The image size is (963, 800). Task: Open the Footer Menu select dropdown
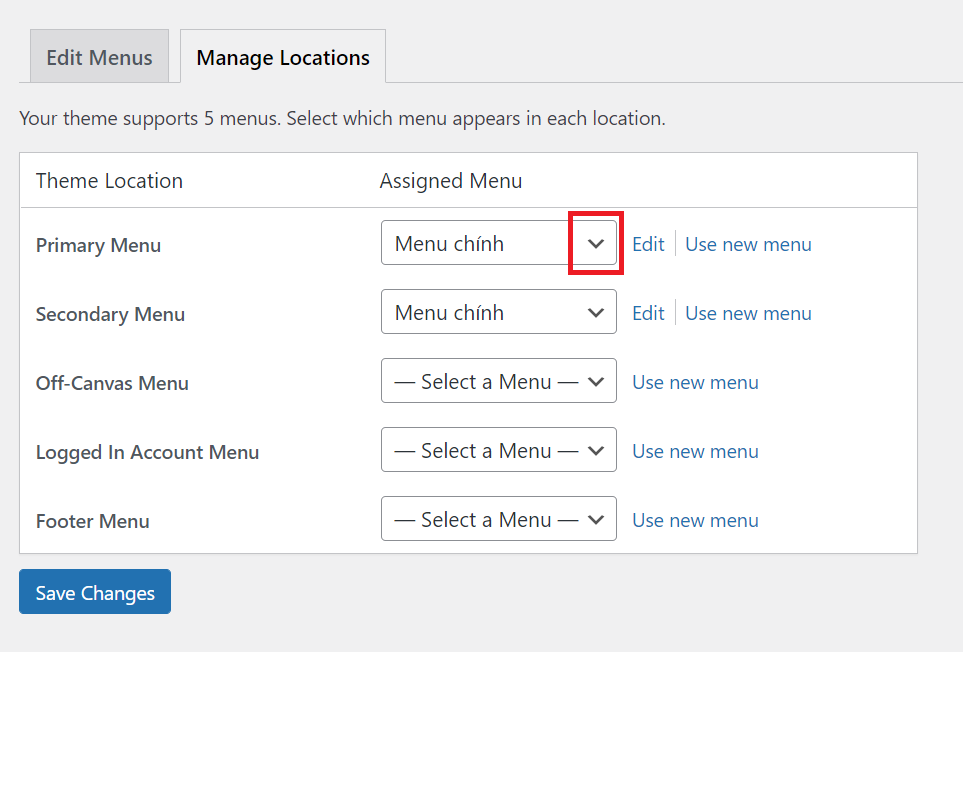498,519
